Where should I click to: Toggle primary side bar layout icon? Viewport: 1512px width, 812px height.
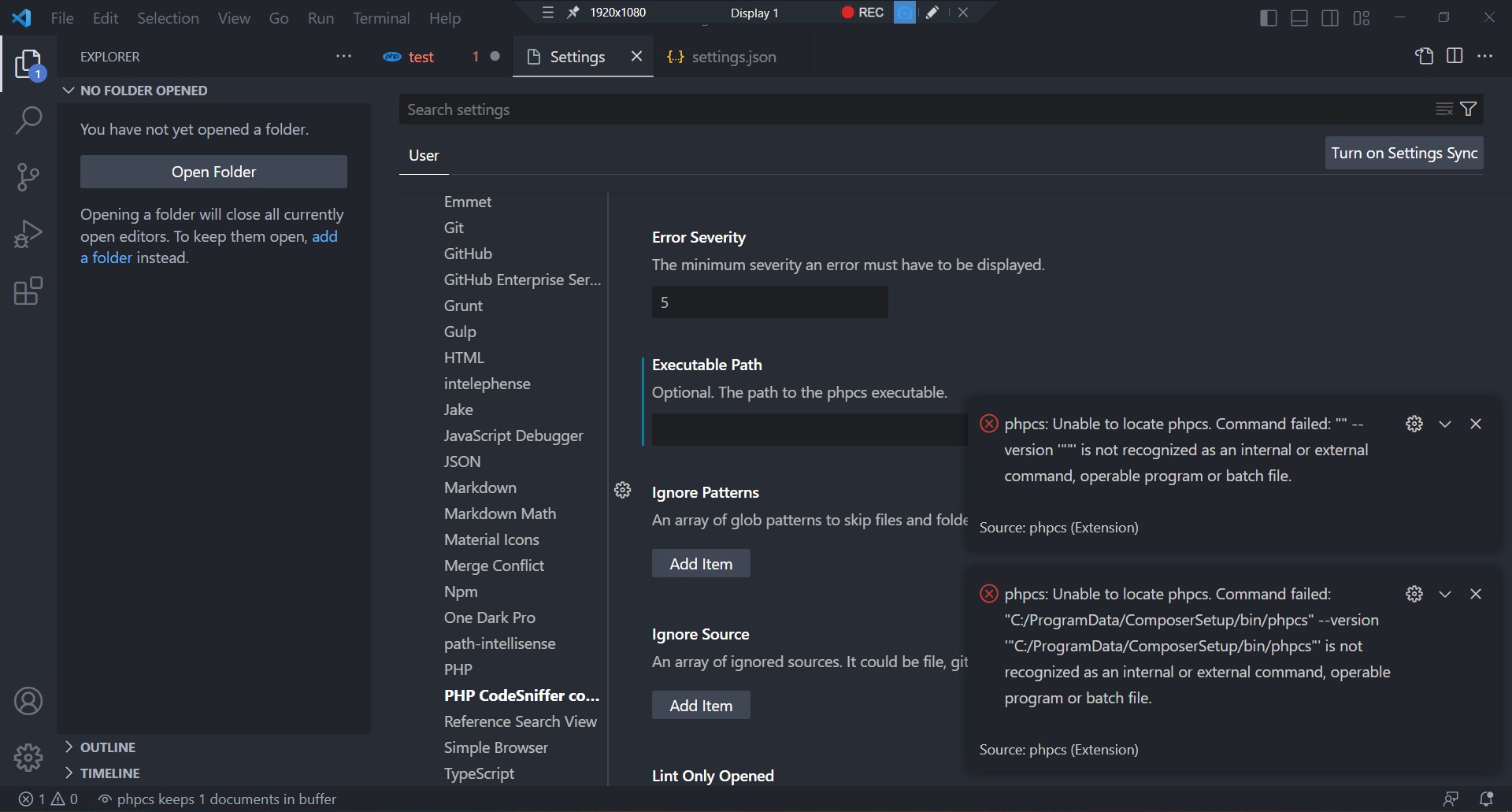coord(1268,17)
